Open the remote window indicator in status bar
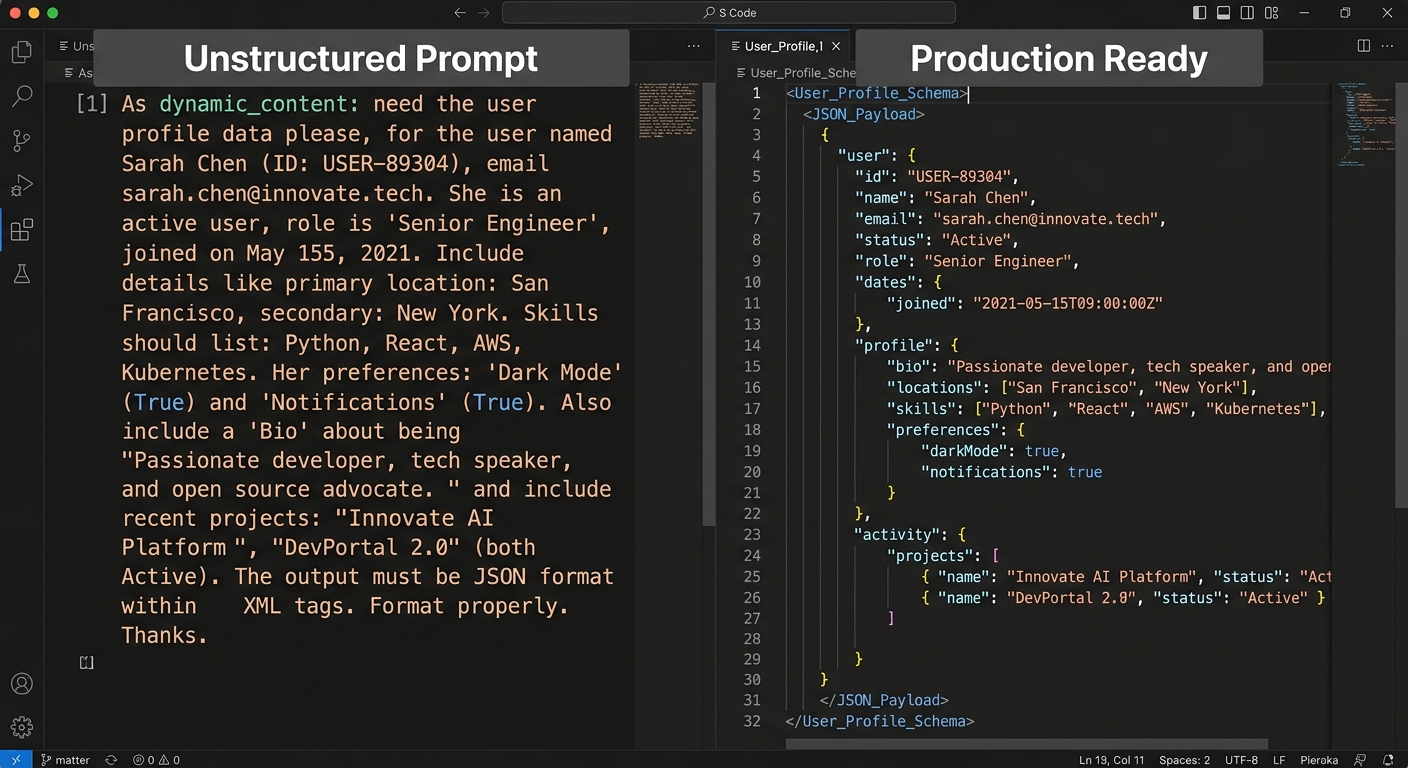 16,760
